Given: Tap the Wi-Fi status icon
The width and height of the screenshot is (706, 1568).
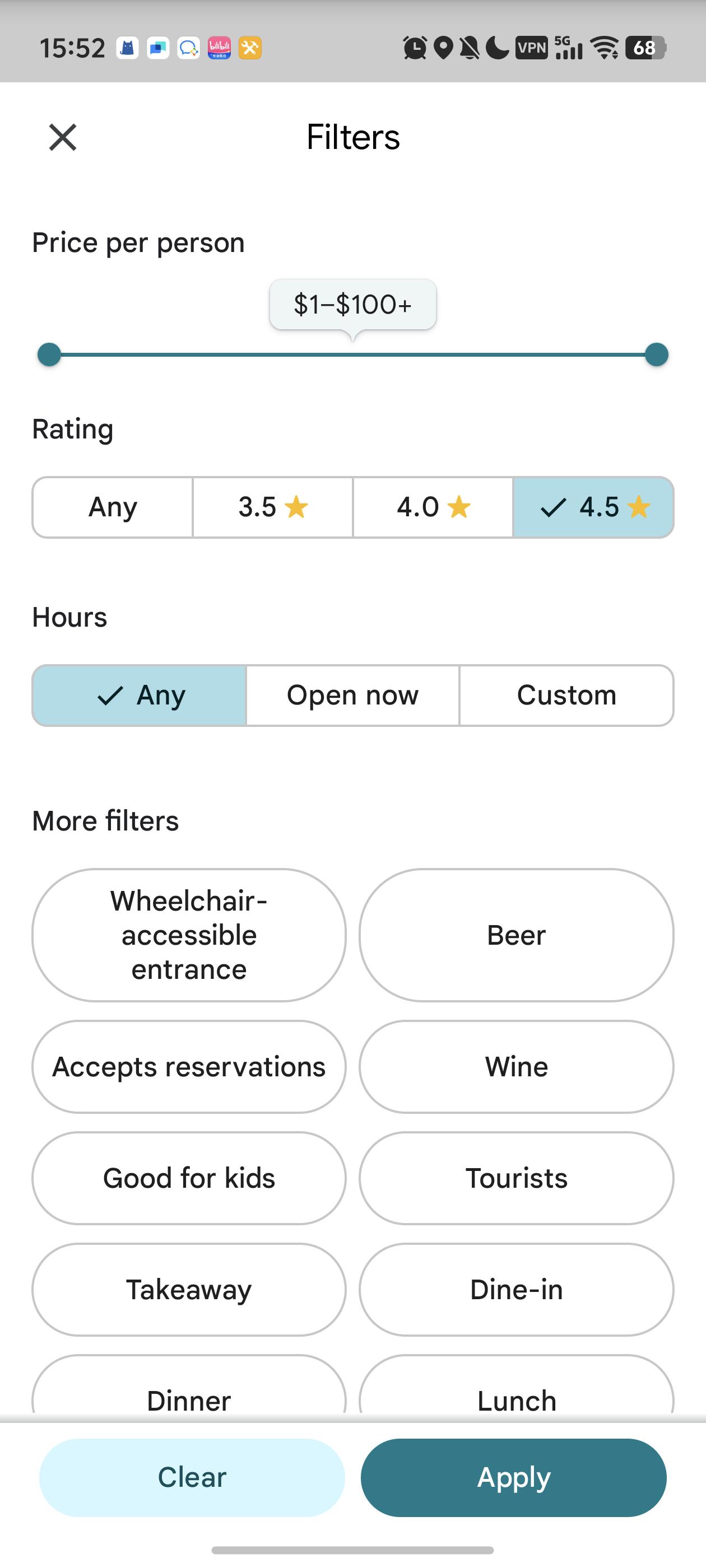Looking at the screenshot, I should 605,48.
